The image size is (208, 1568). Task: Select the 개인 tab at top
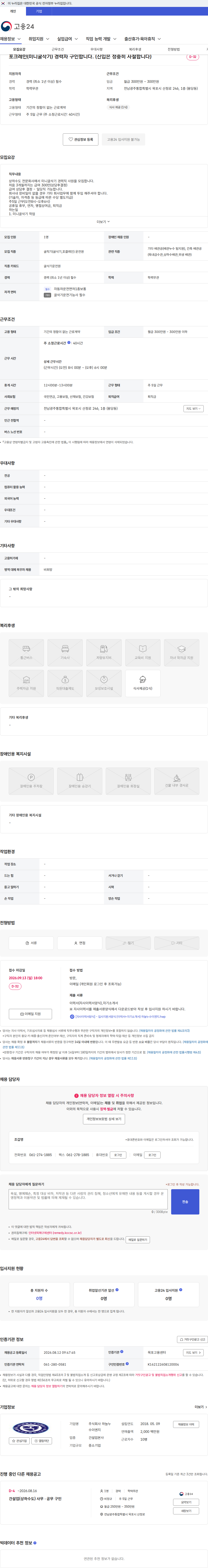13,11
